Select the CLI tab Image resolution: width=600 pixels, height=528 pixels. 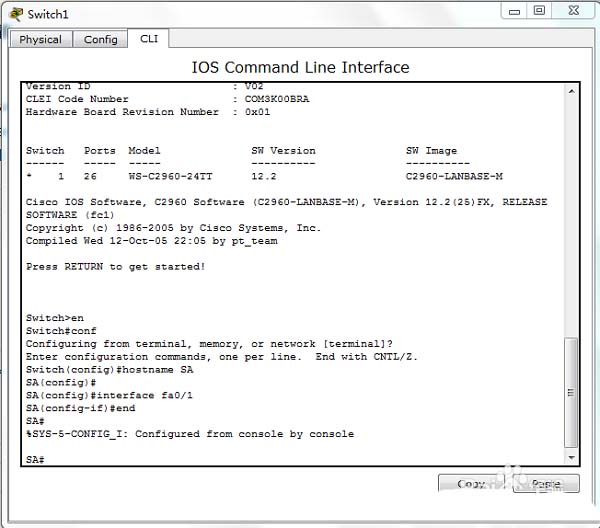point(149,39)
